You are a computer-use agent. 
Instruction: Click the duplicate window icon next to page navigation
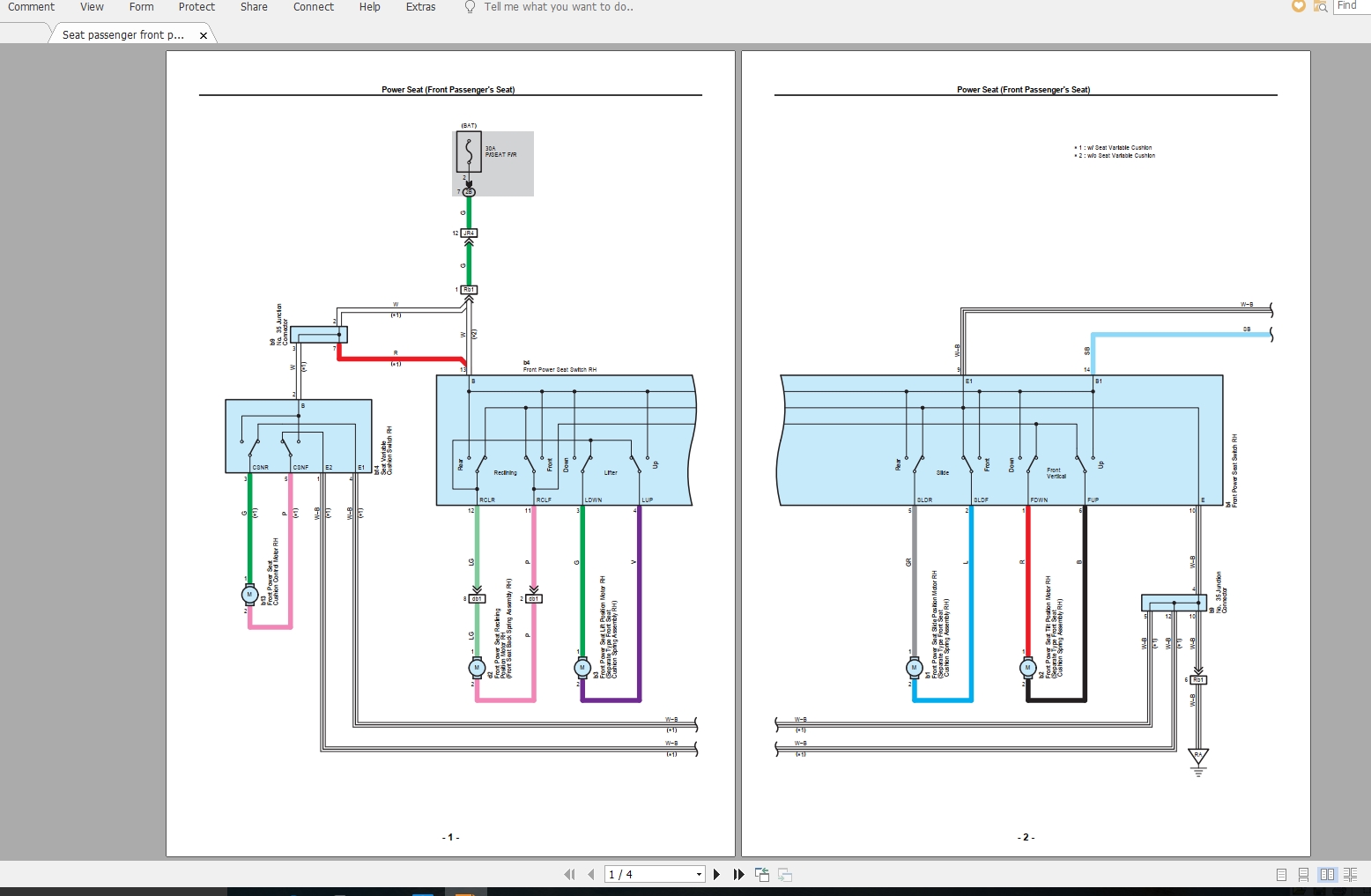pyautogui.click(x=784, y=875)
